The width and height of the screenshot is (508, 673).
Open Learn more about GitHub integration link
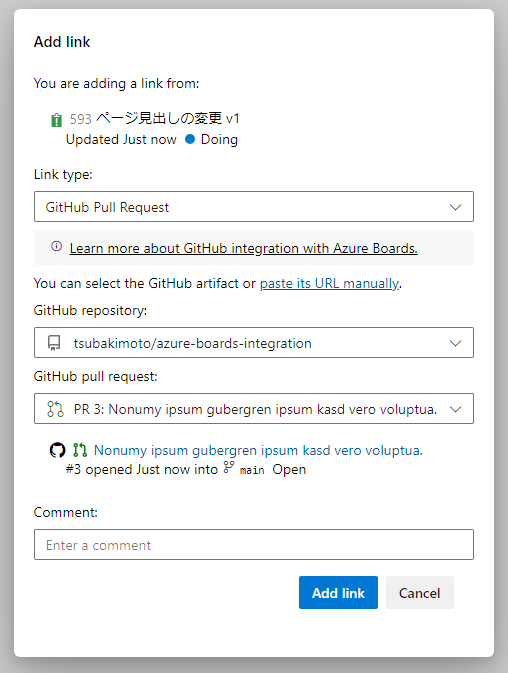[x=243, y=248]
